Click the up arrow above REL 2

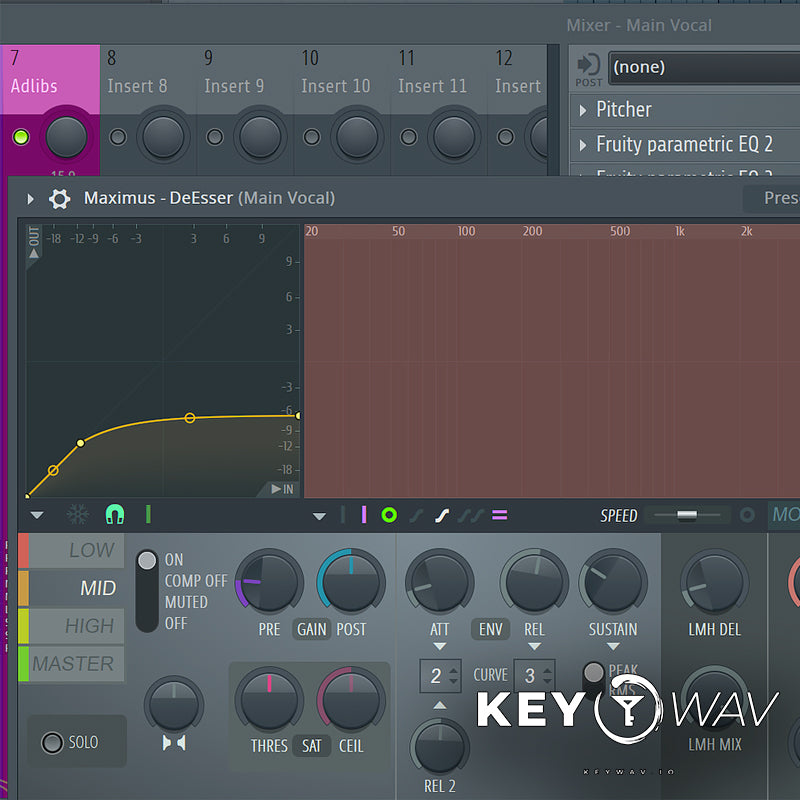coord(439,705)
